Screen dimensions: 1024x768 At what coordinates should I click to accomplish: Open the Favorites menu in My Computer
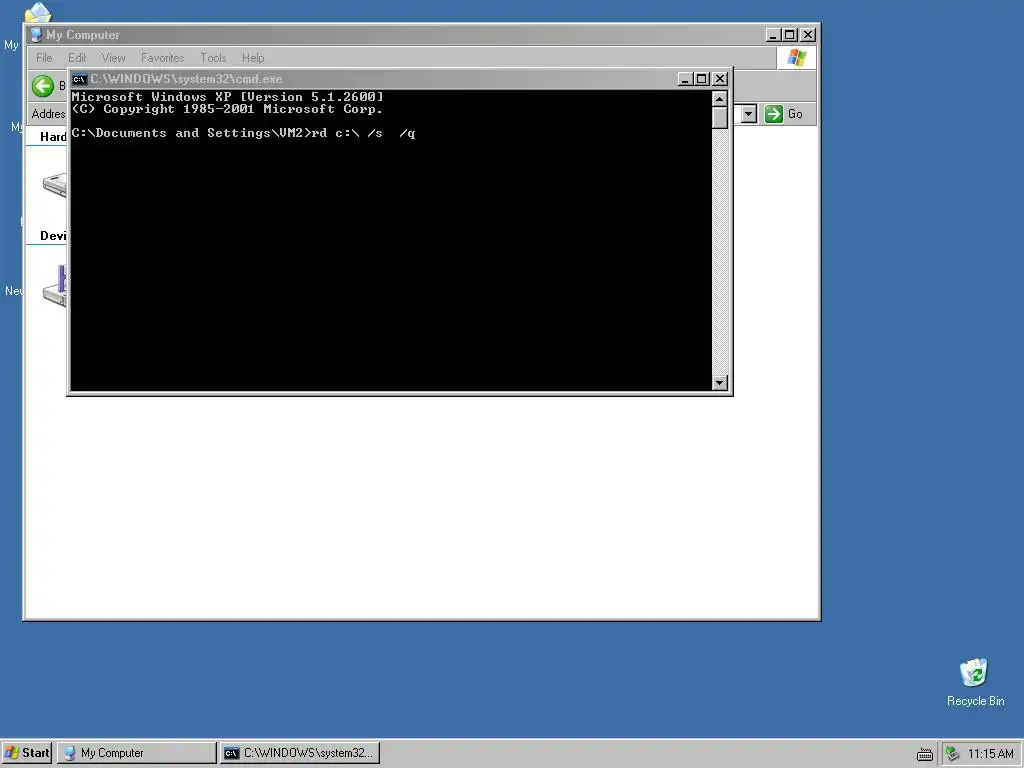pos(163,57)
